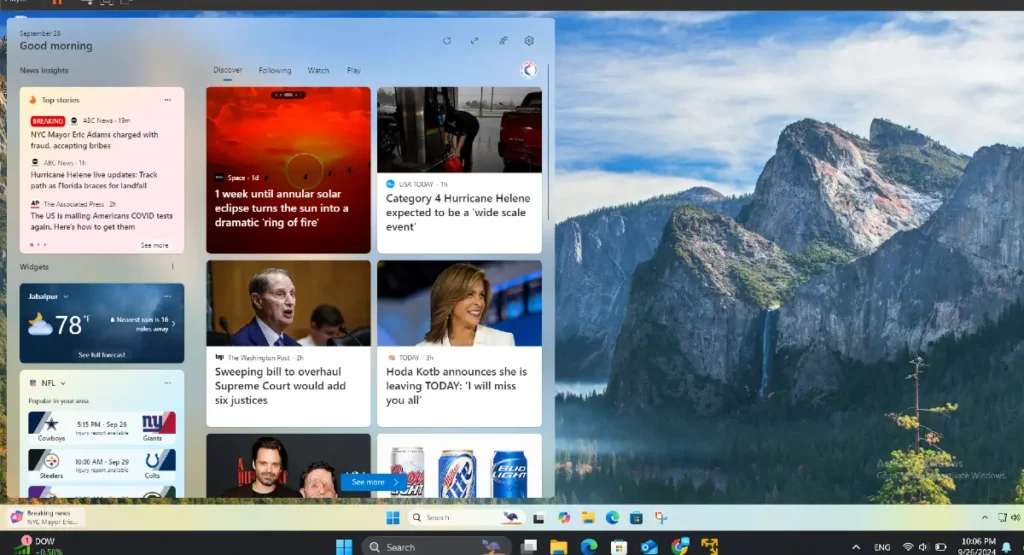Click the Start button on the inner light taskbar
1024x555 pixels.
[392, 518]
